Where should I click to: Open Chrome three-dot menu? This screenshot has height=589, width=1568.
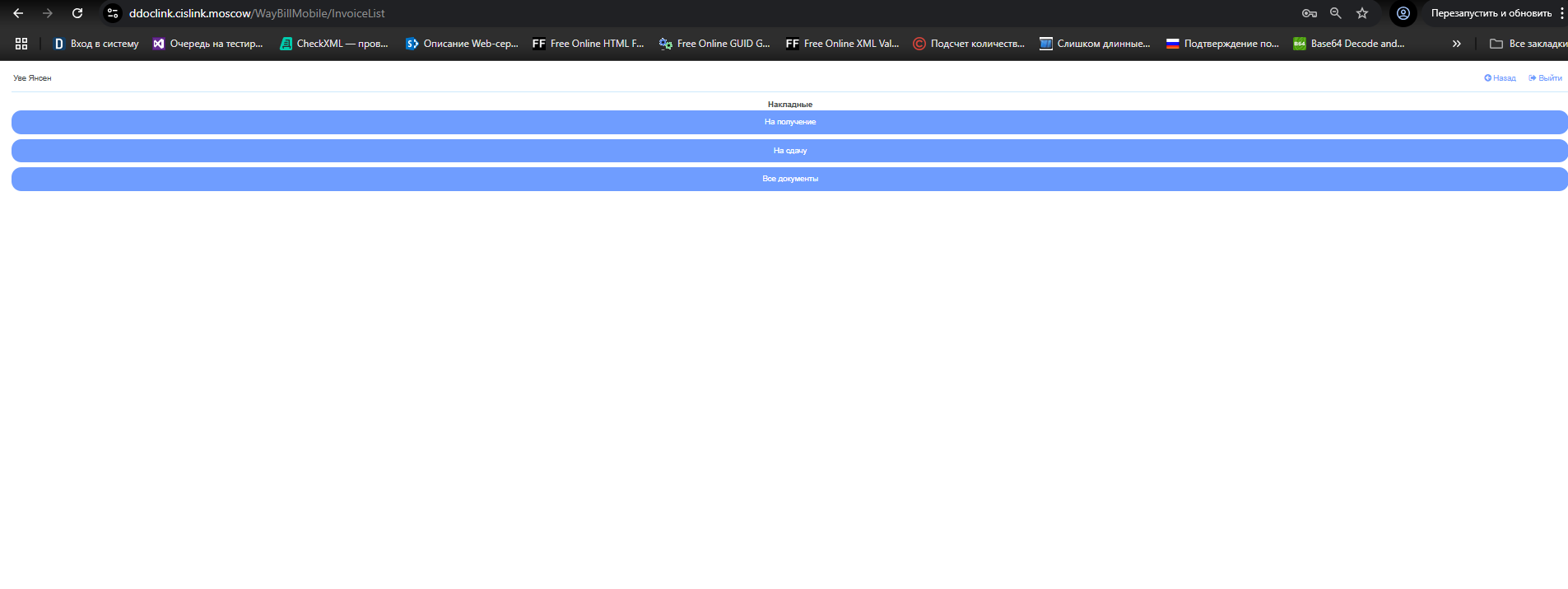(x=1561, y=13)
